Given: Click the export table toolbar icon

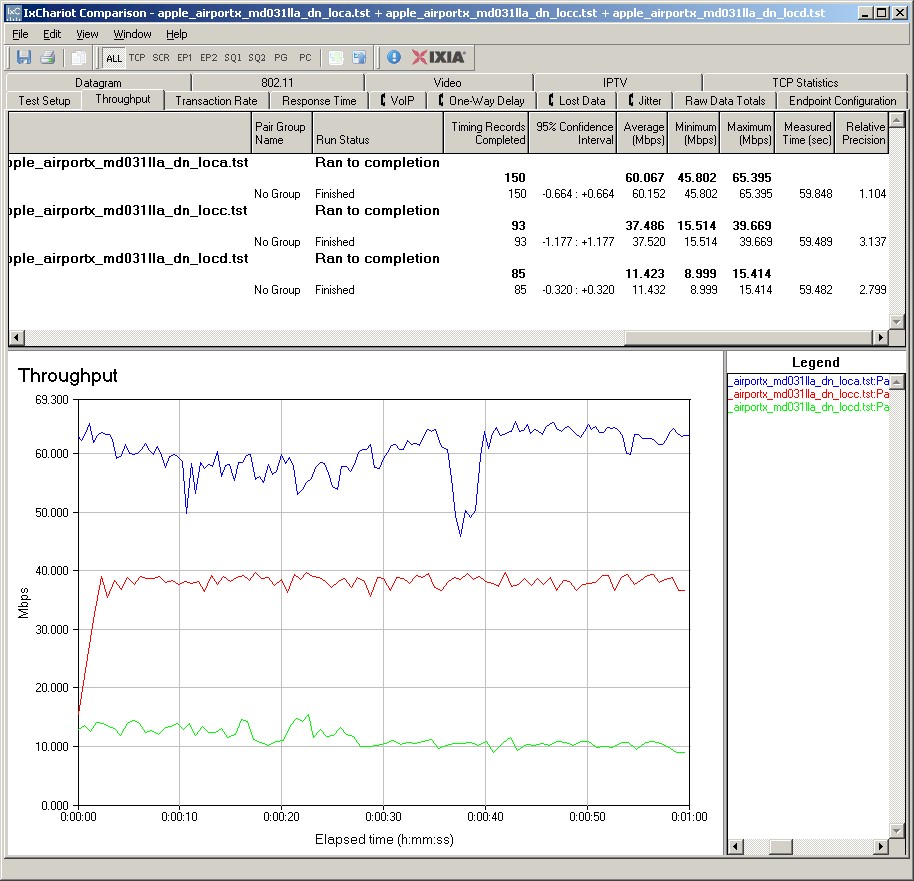Looking at the screenshot, I should click(x=360, y=57).
